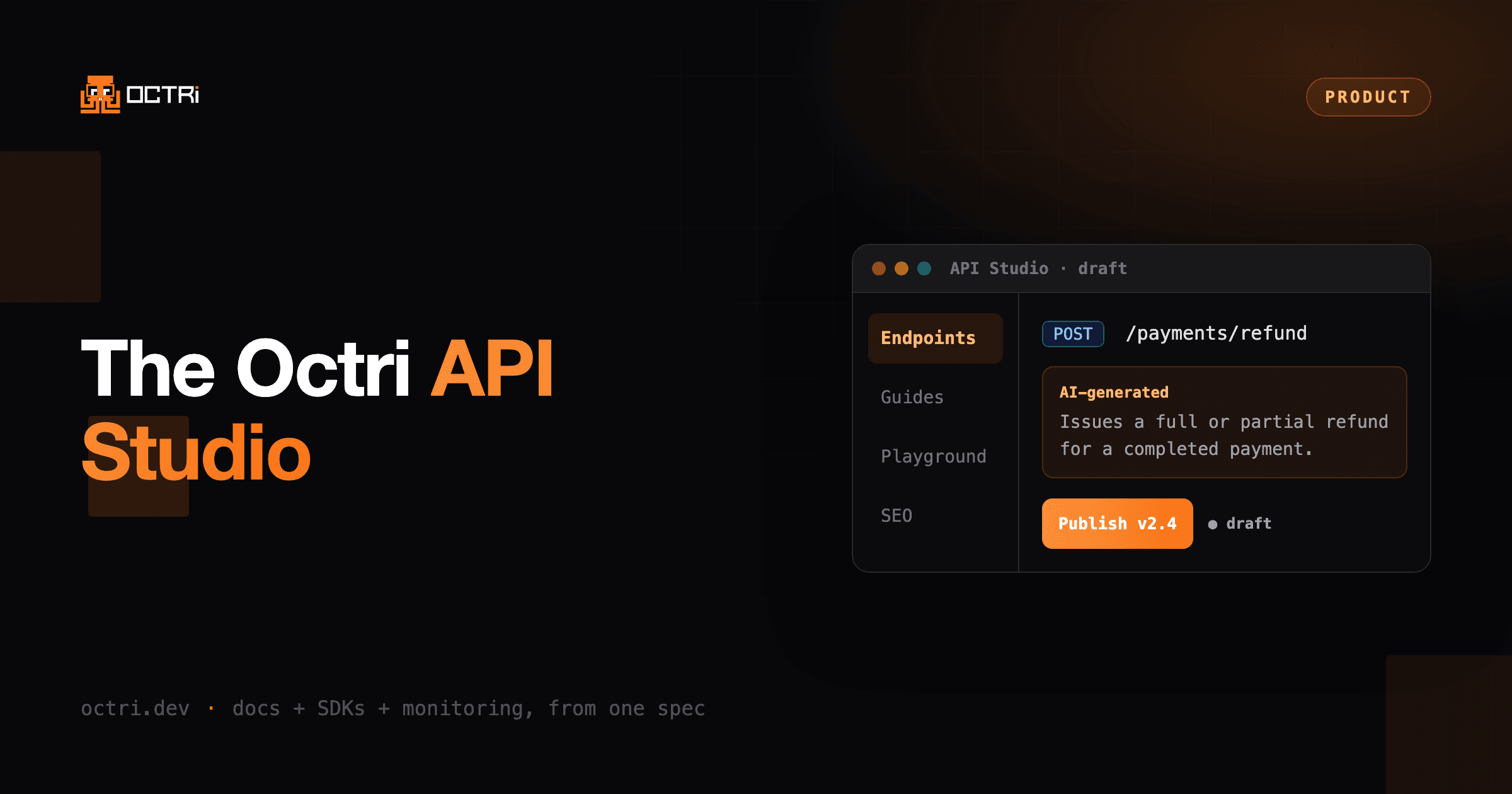Open the octri.dev link text
This screenshot has width=1512, height=794.
[x=135, y=708]
